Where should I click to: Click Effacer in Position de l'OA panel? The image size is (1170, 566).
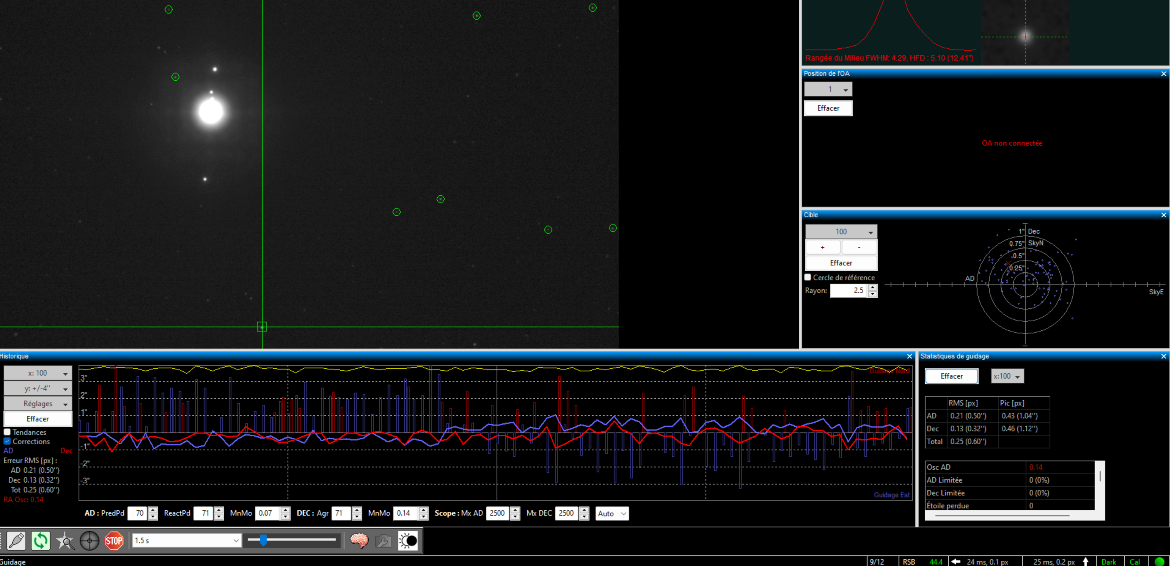pyautogui.click(x=828, y=108)
